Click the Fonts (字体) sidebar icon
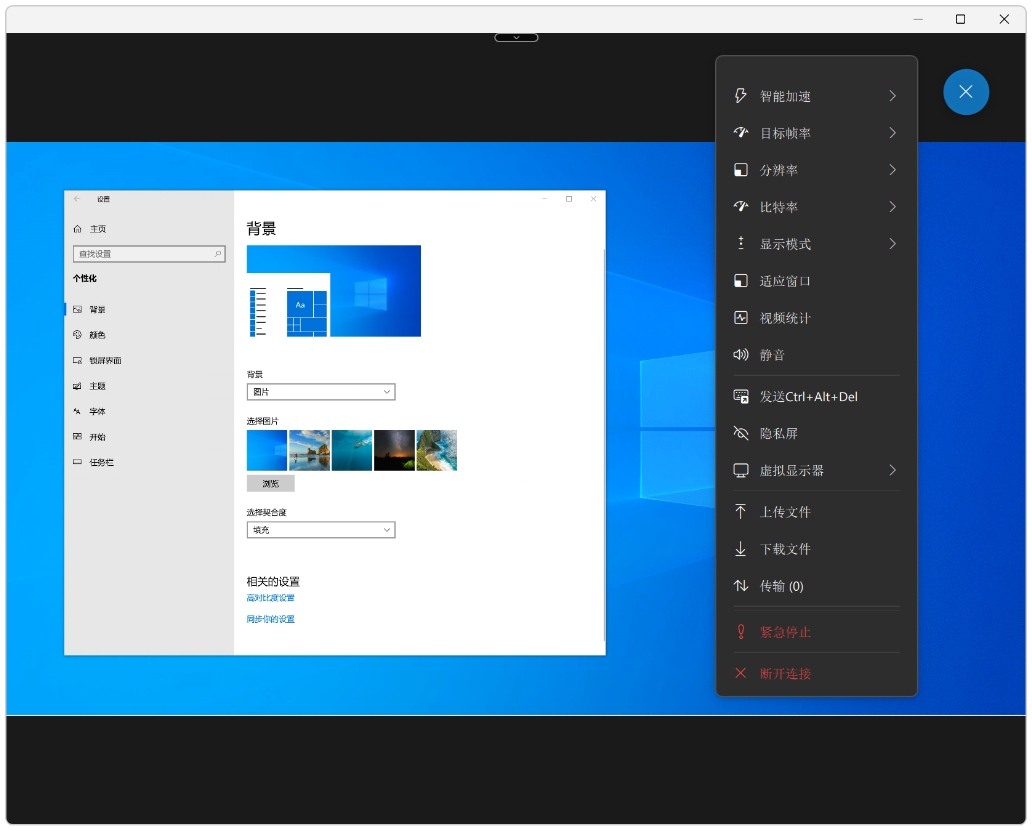 [77, 411]
